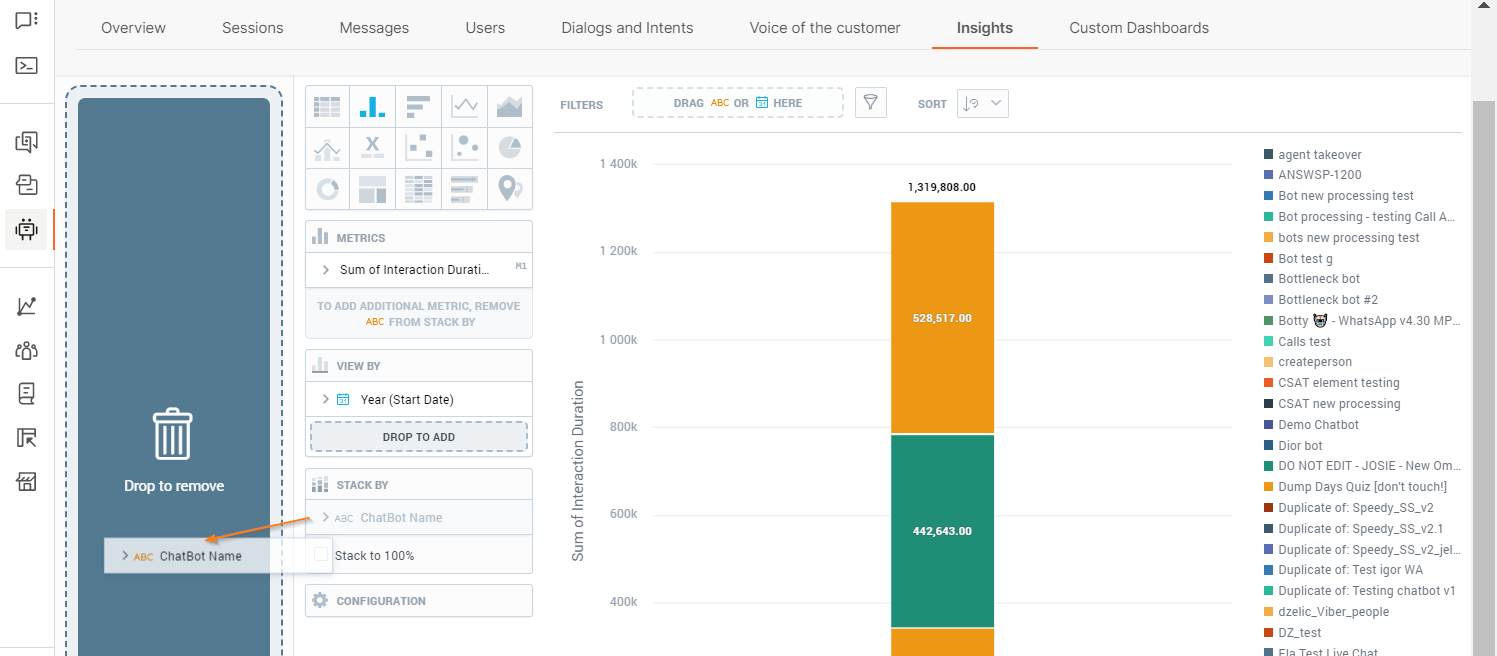
Task: Open the chat bubble sidebar icon
Action: 27,20
